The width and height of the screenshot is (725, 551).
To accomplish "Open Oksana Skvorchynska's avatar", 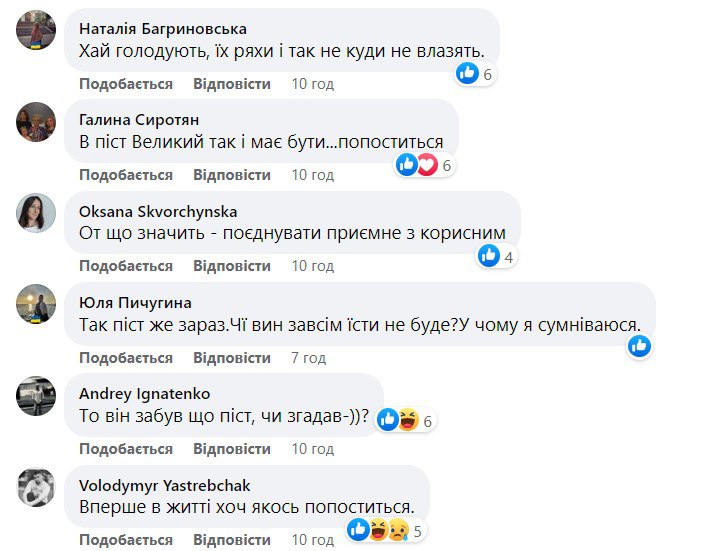I will pos(36,212).
